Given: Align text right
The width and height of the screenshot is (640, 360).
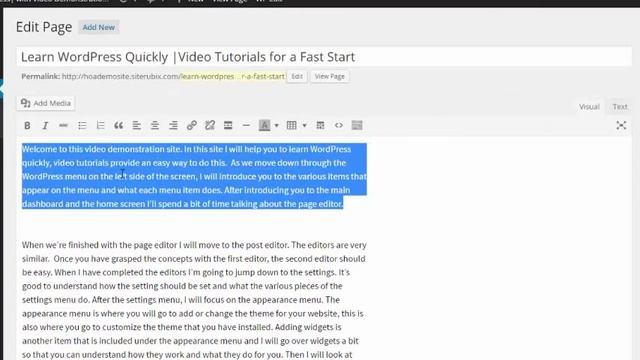Looking at the screenshot, I should [173, 125].
